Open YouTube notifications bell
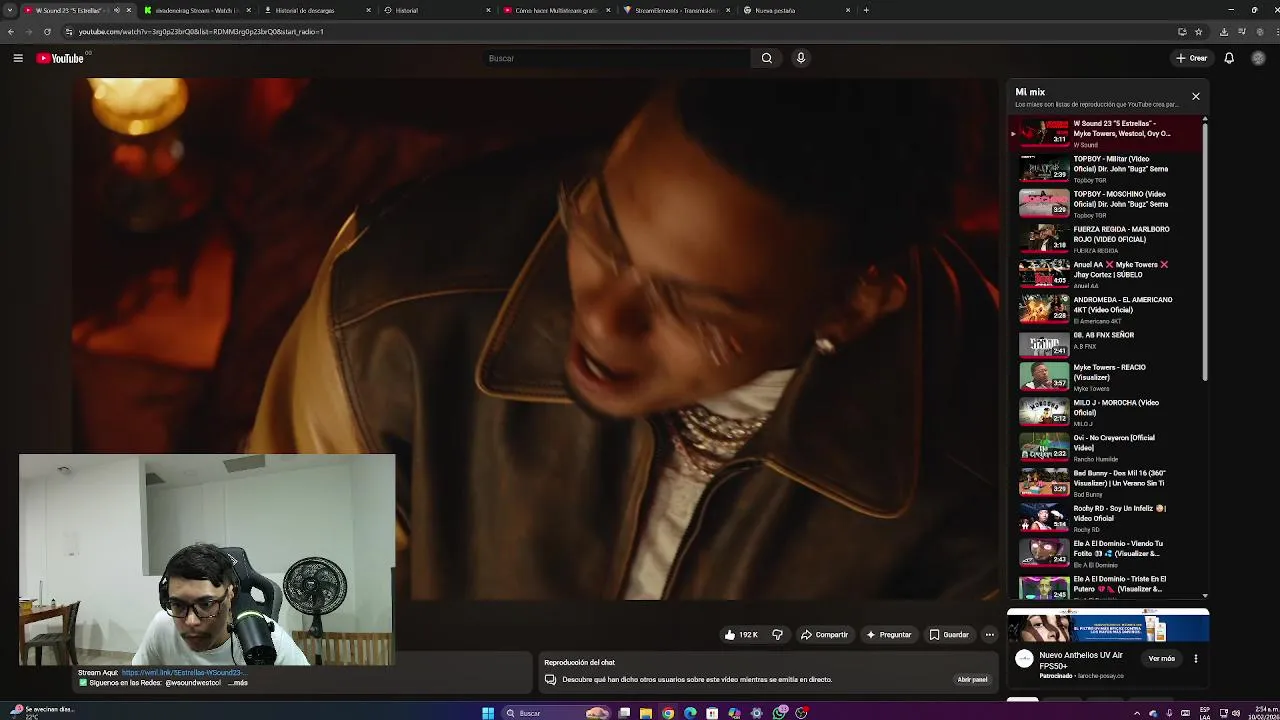The image size is (1280, 720). pyautogui.click(x=1229, y=58)
